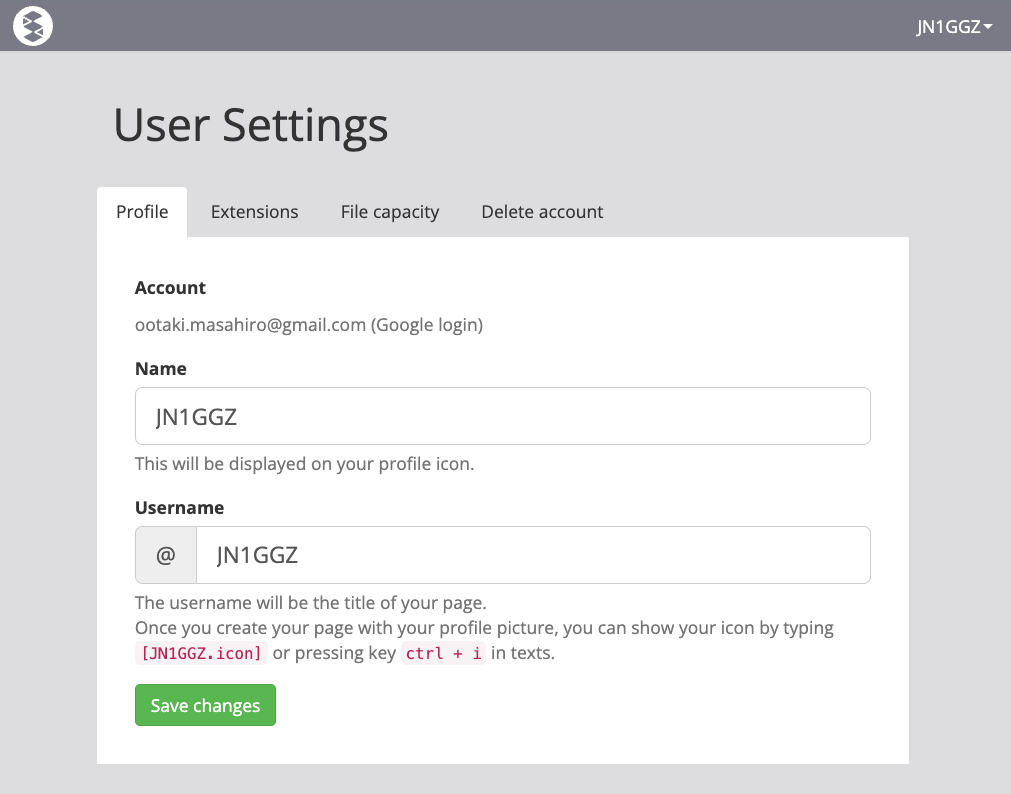Click the bold Account label
This screenshot has width=1011, height=794.
click(170, 288)
